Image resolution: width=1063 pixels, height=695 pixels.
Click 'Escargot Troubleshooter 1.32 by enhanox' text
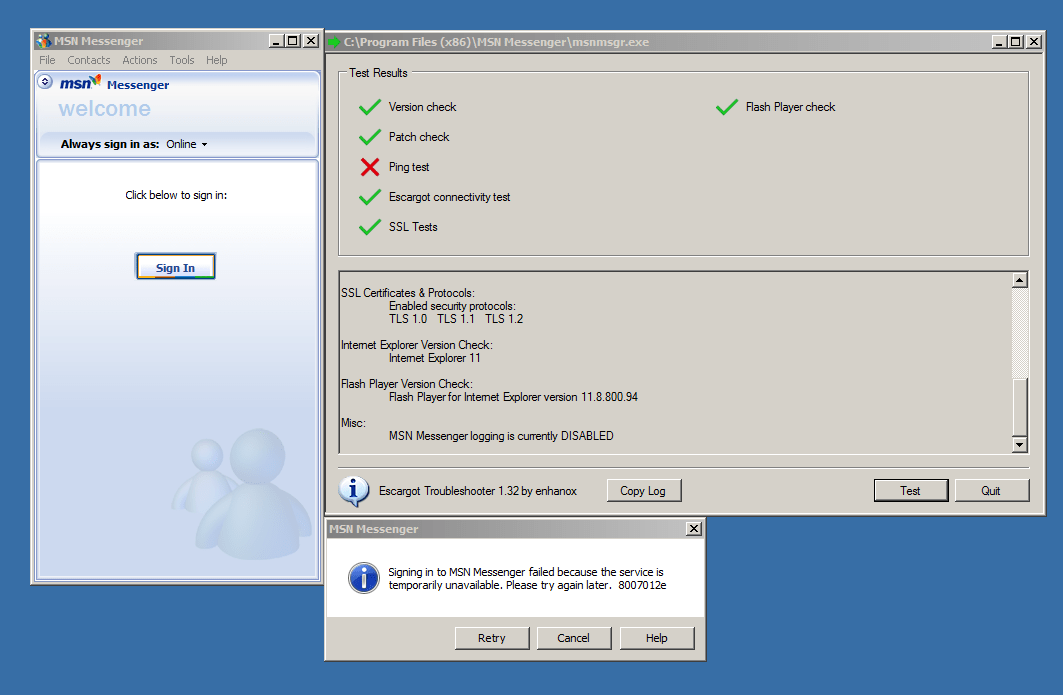478,491
